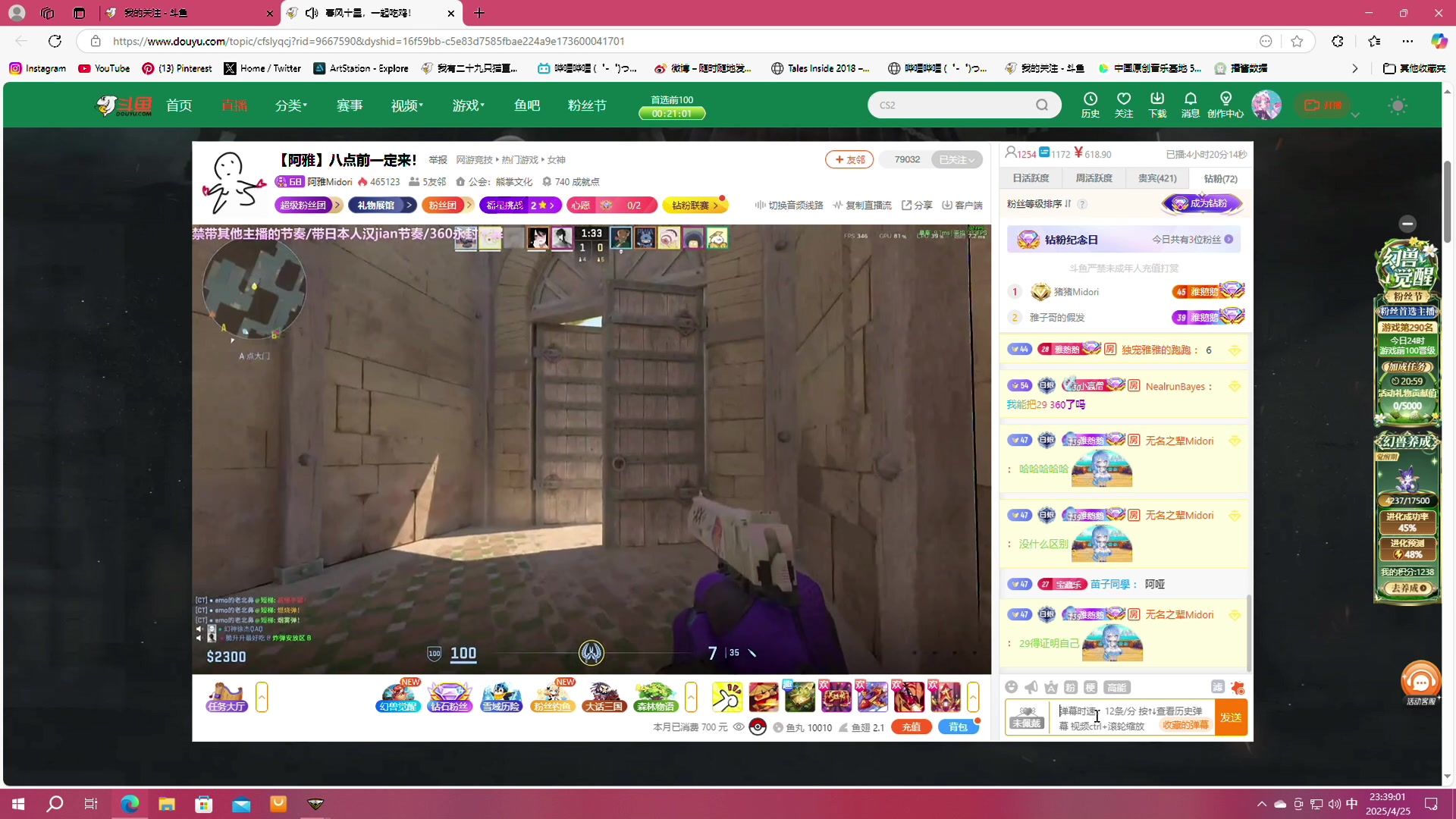The width and height of the screenshot is (1456, 819).
Task: Open the 分类 category dropdown in nav
Action: 291,105
